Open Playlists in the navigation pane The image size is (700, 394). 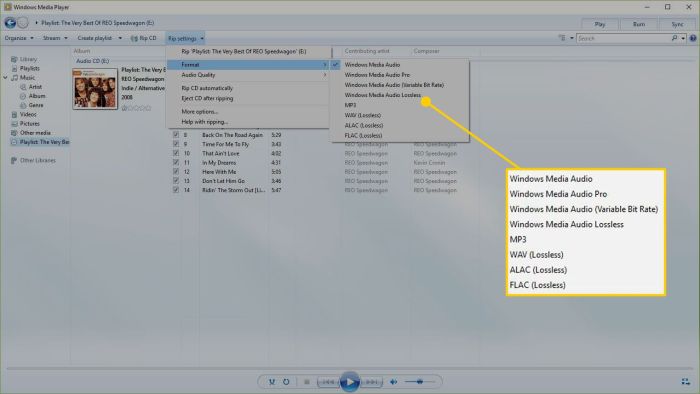coord(29,68)
